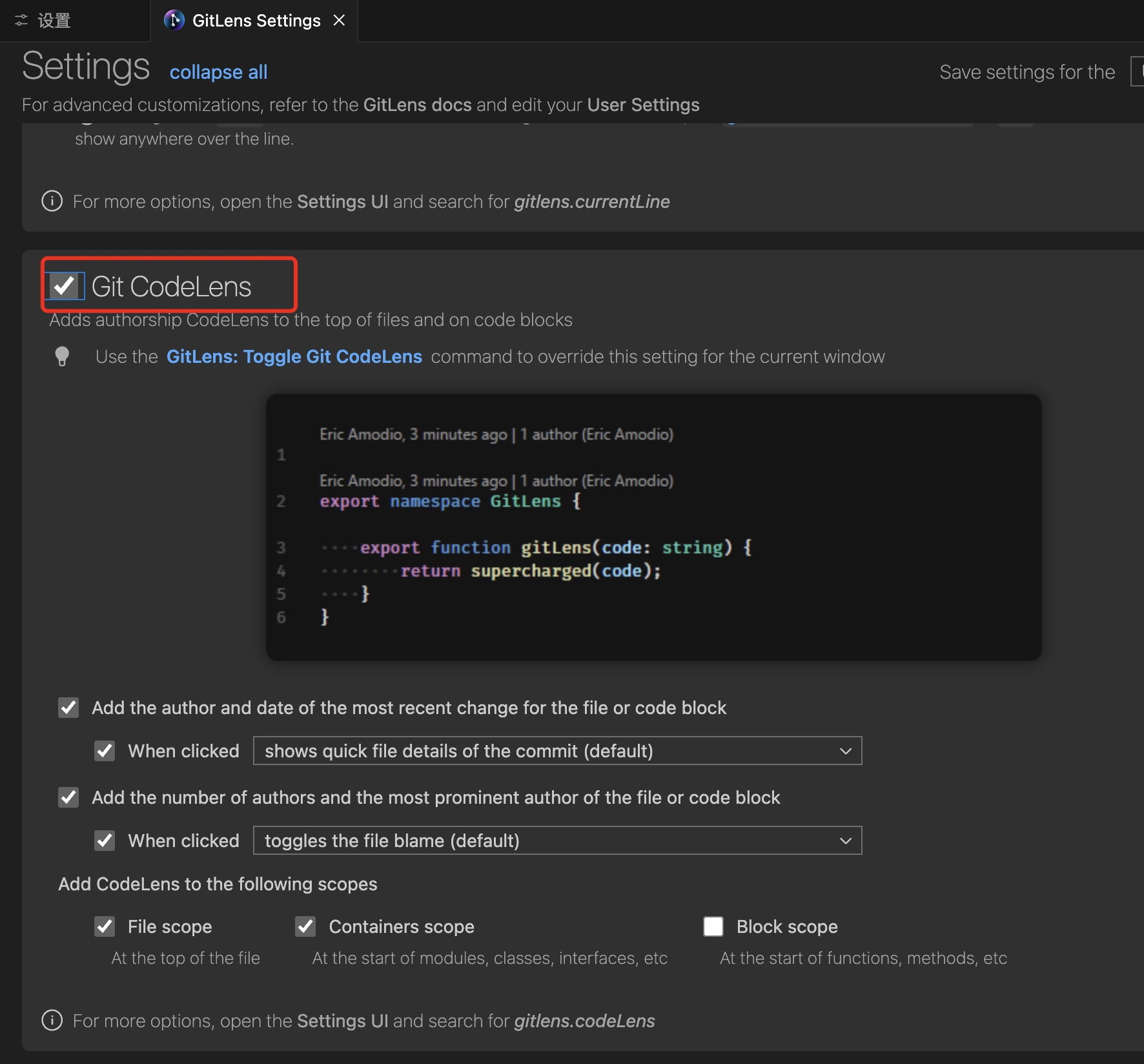Image resolution: width=1144 pixels, height=1064 pixels.
Task: Click the info icon beside gitlens.currentLine note
Action: (x=52, y=201)
